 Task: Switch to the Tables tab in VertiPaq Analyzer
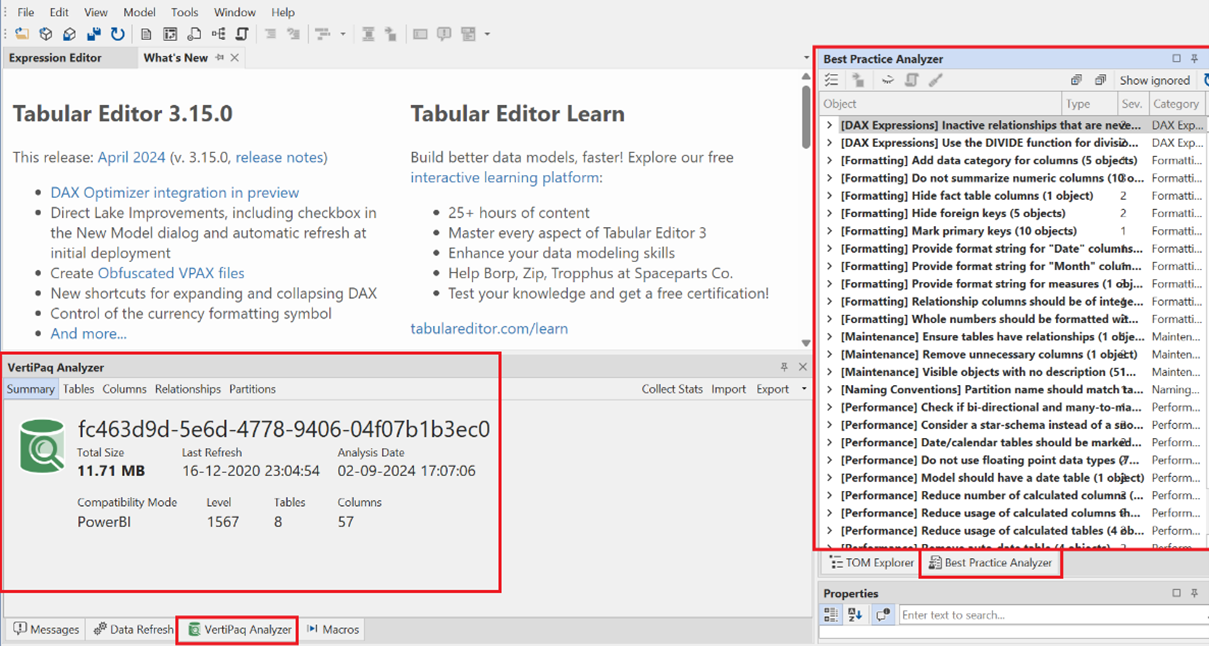tap(78, 388)
